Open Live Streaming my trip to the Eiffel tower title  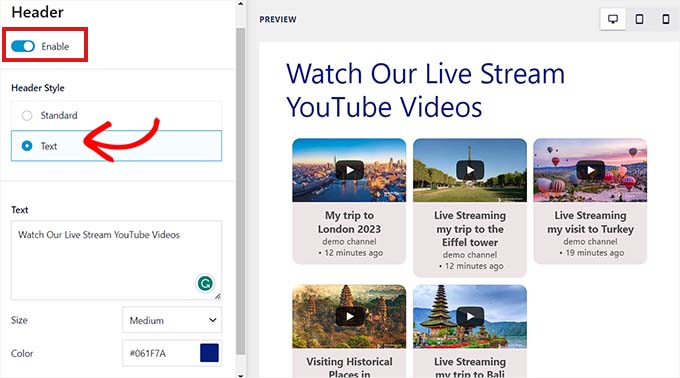(470, 228)
